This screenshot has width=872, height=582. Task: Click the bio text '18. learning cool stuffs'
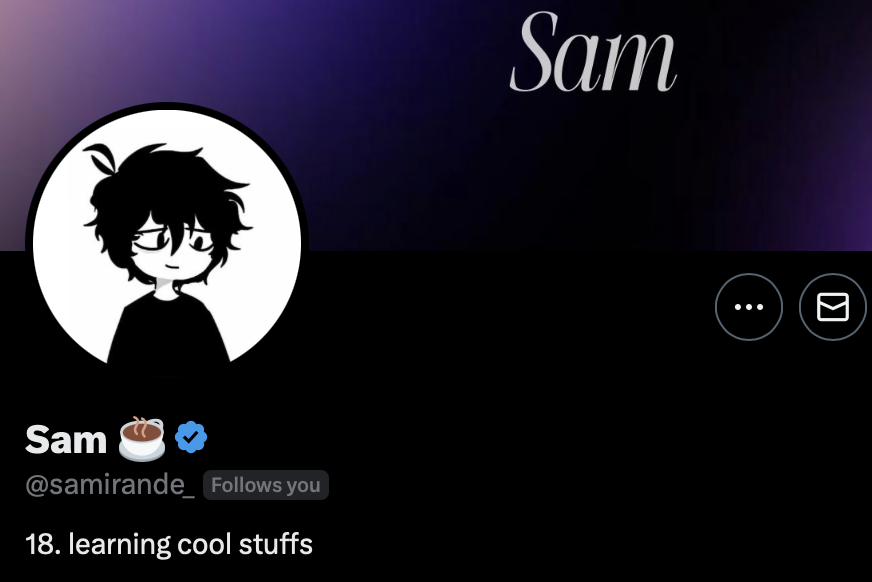[x=169, y=544]
